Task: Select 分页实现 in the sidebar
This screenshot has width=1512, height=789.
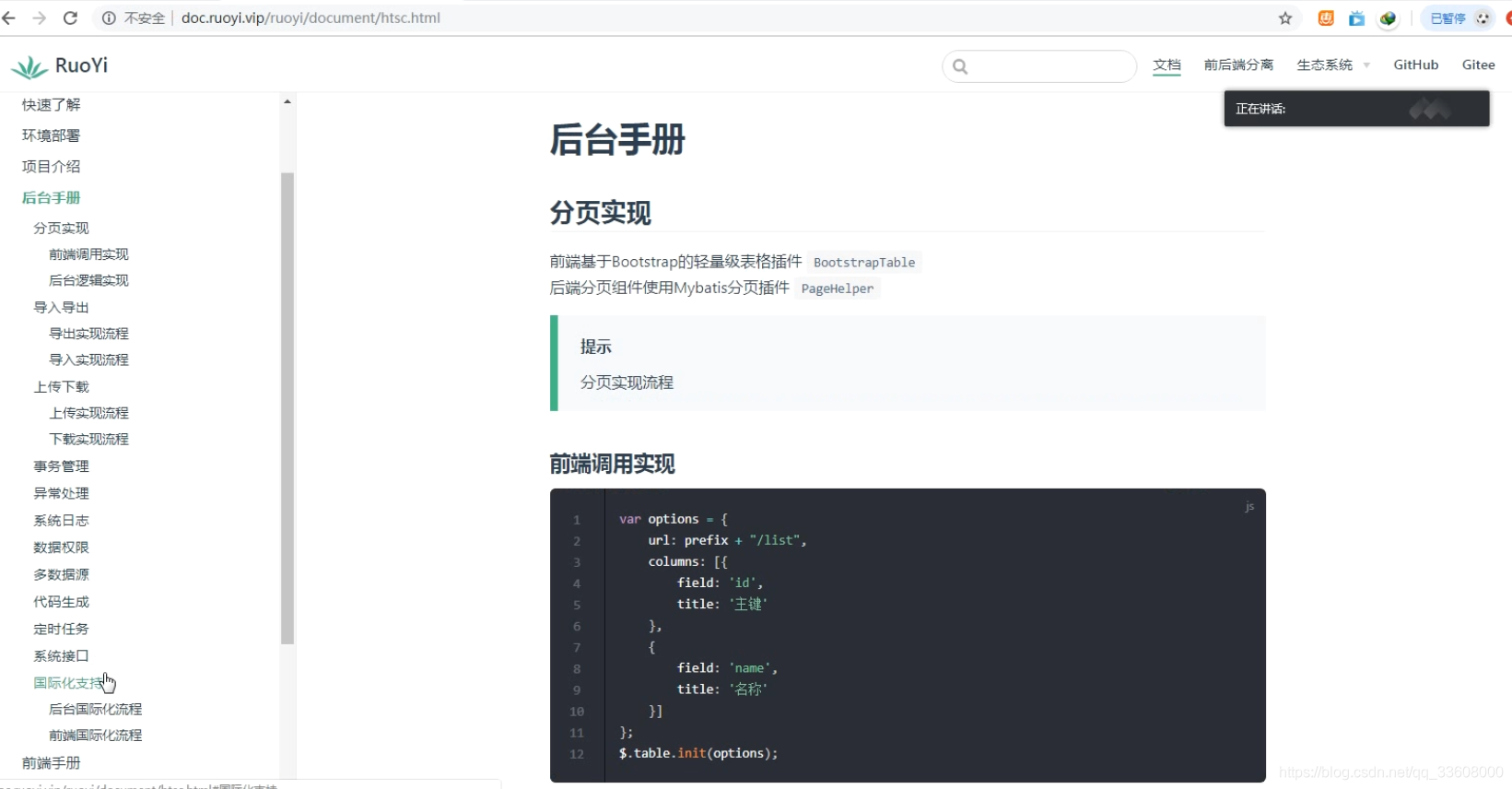Action: pyautogui.click(x=62, y=229)
